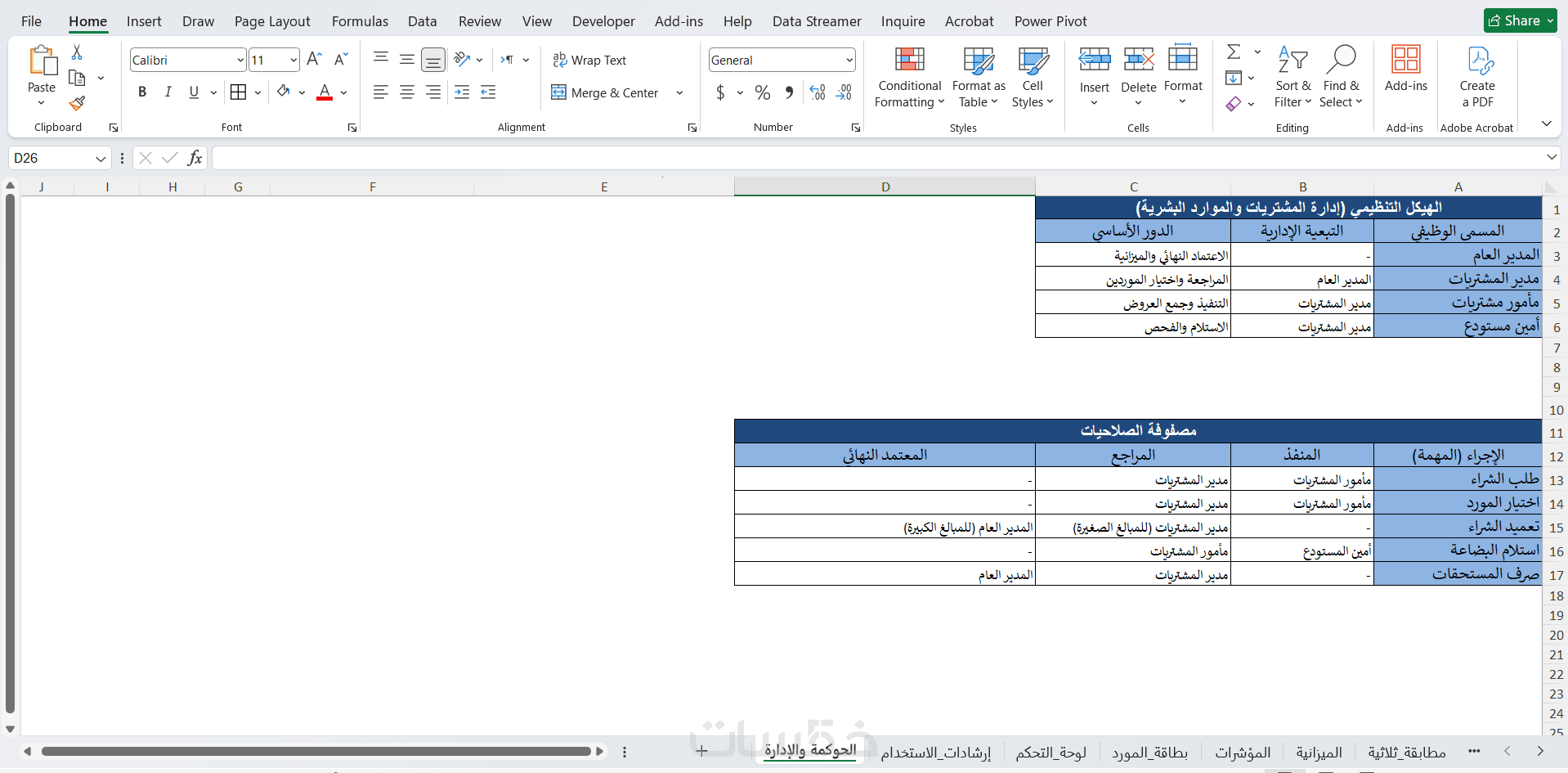The height and width of the screenshot is (773, 1568).
Task: Open the Cell Styles dropdown
Action: [1033, 77]
